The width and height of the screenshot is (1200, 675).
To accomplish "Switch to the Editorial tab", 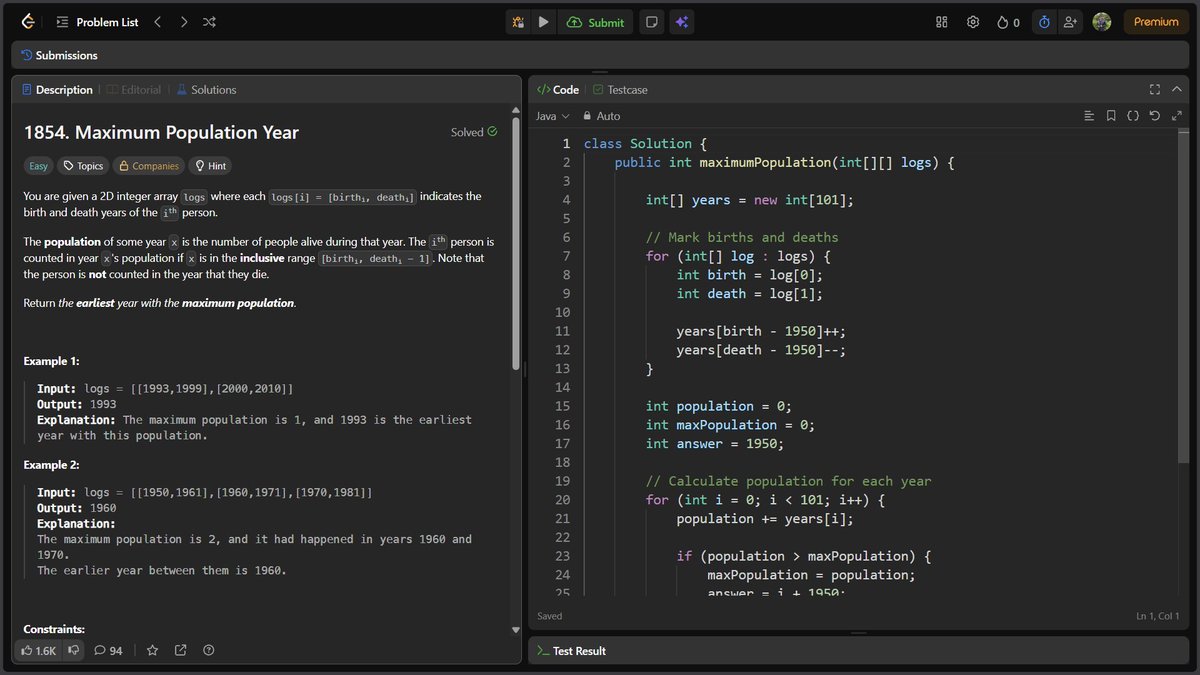I will [x=133, y=89].
